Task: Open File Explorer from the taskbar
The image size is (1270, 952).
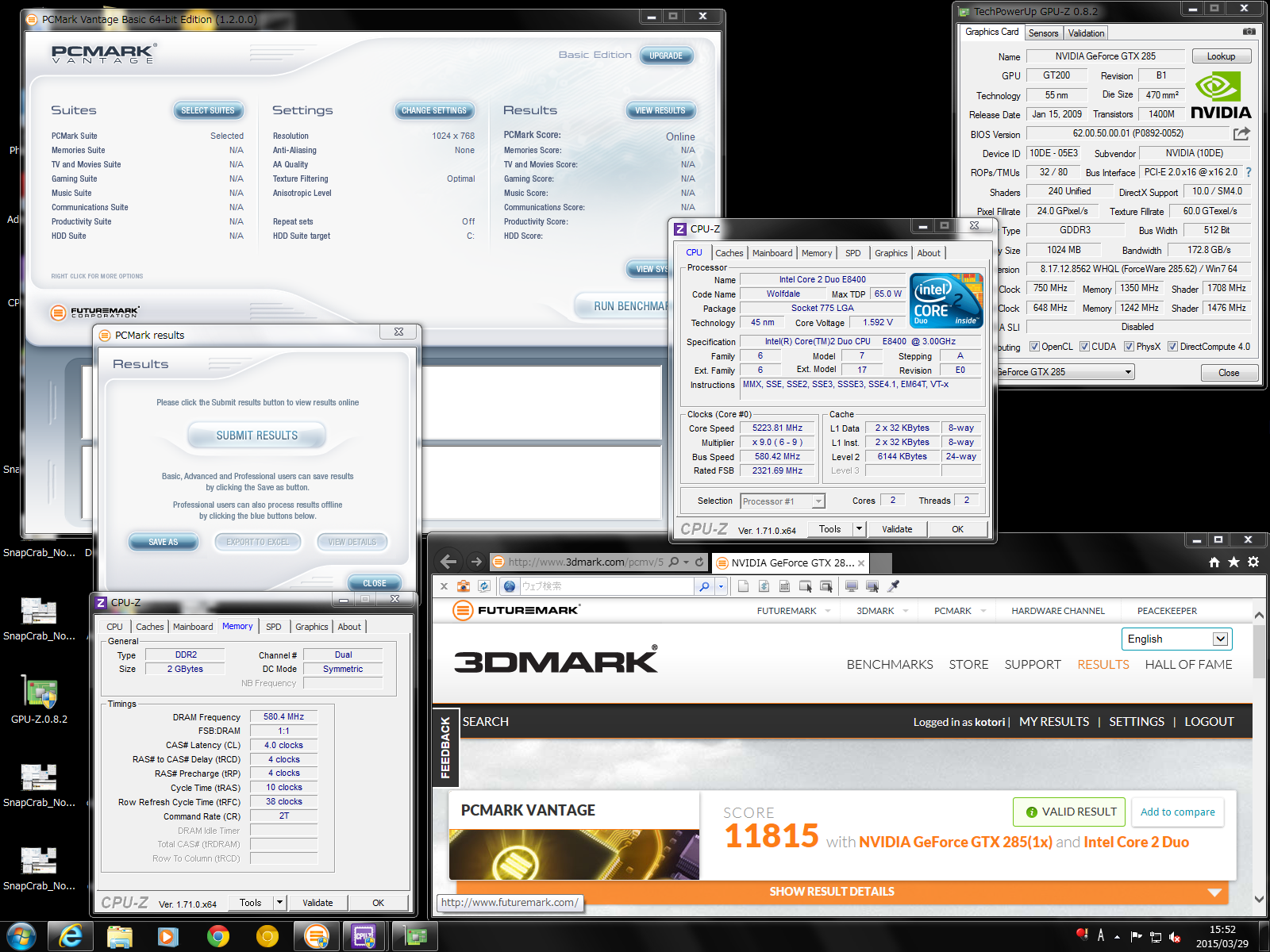Action: [x=120, y=937]
